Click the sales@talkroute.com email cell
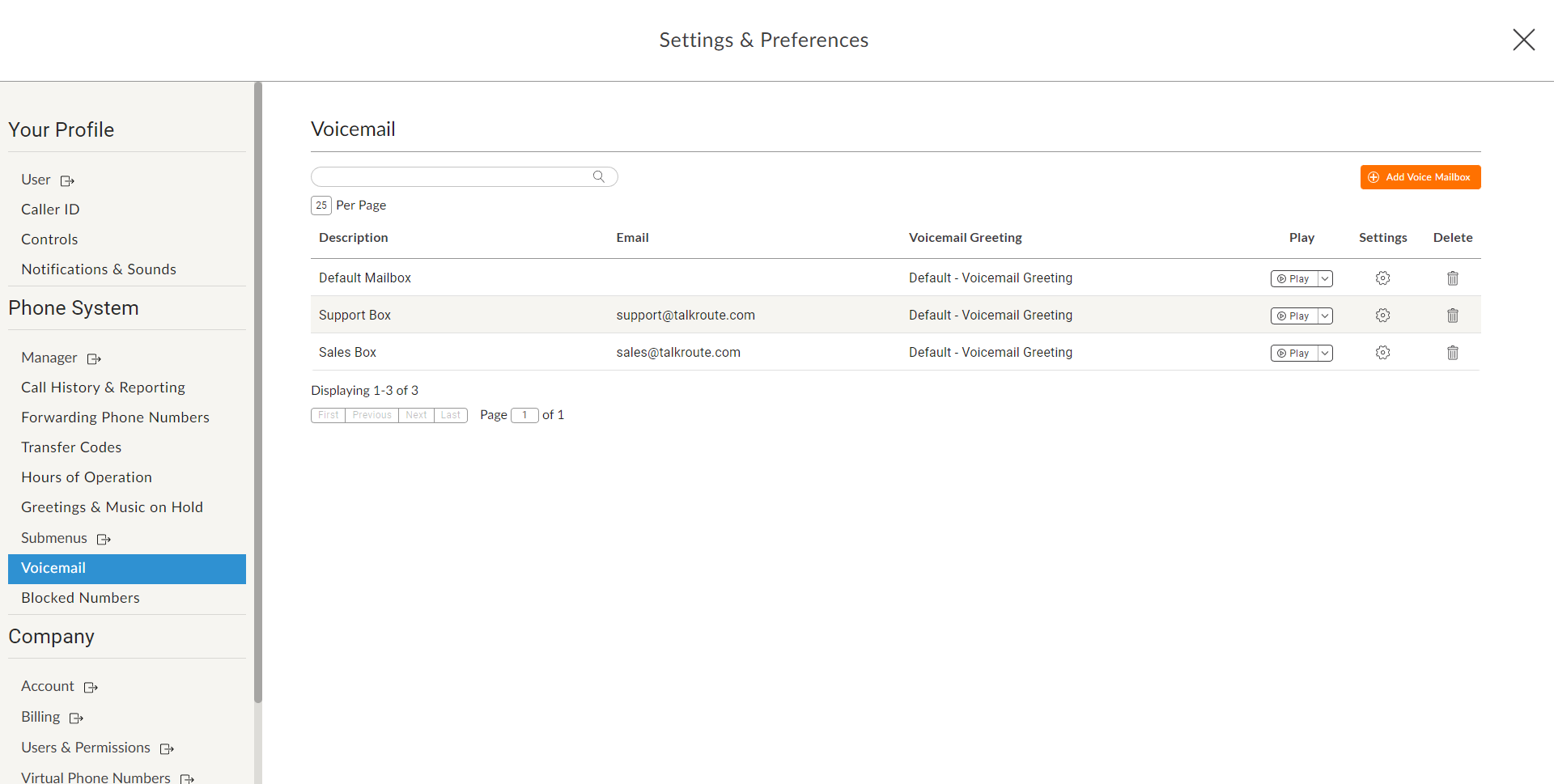Image resolution: width=1554 pixels, height=784 pixels. coord(678,353)
